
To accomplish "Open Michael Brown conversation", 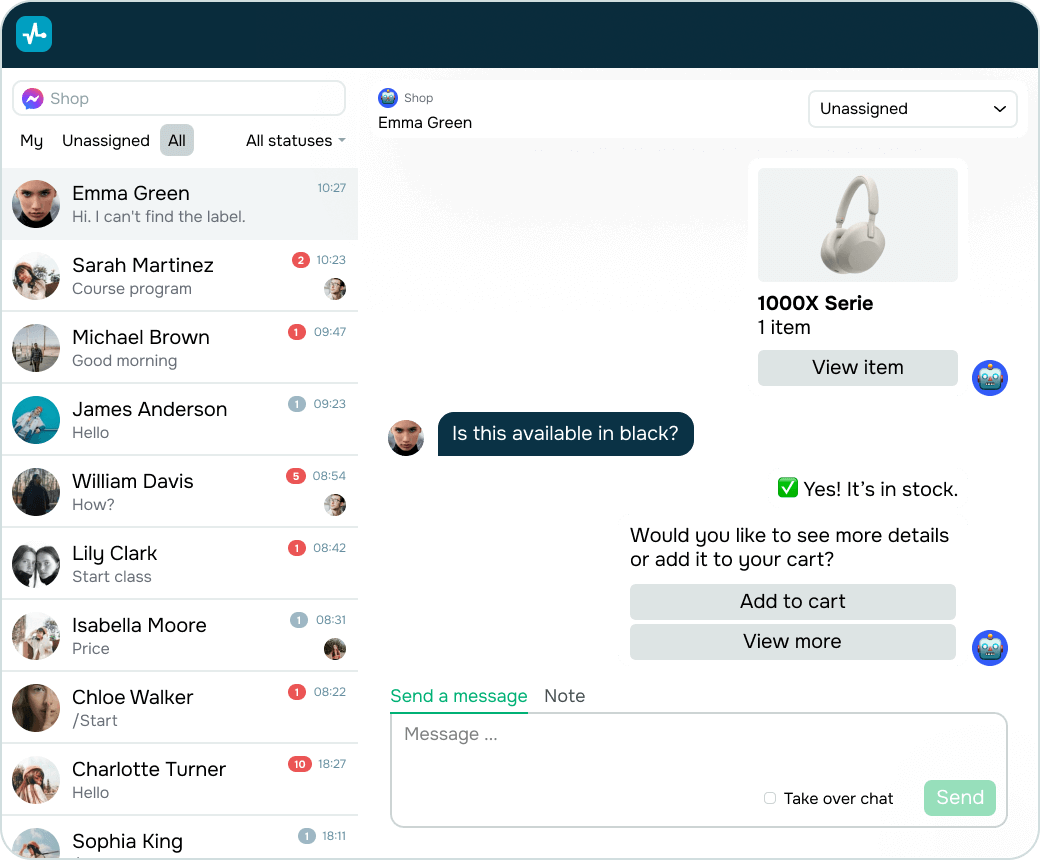I will tap(180, 348).
